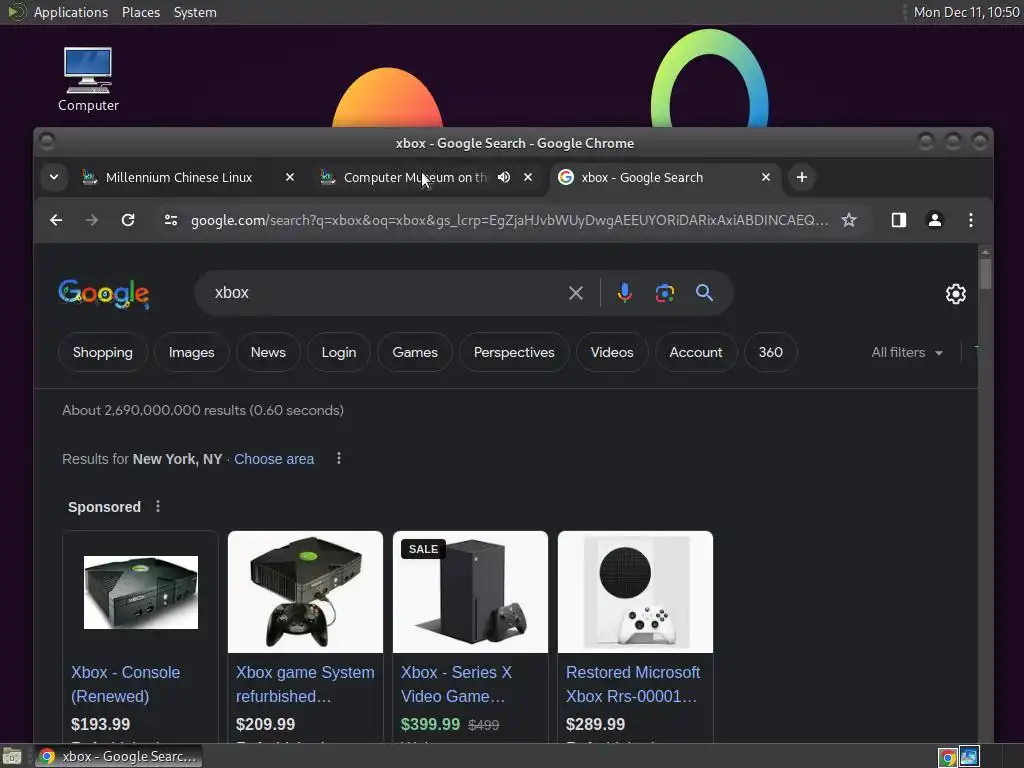Click the $399.99 sale price

430,724
